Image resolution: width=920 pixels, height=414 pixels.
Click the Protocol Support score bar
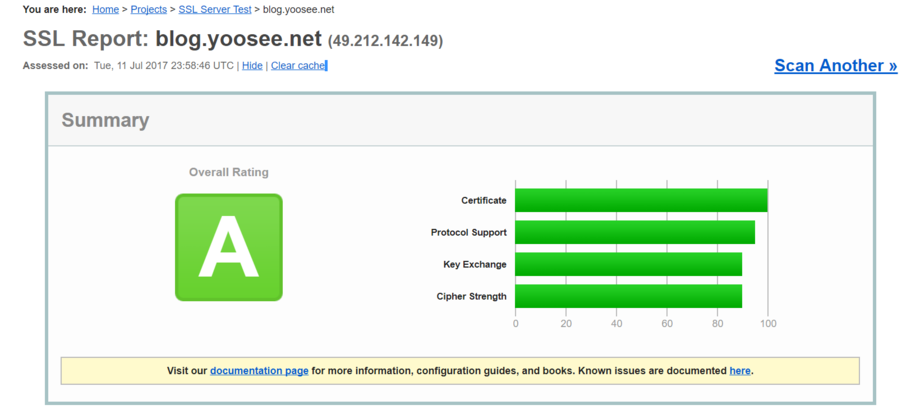(x=635, y=232)
